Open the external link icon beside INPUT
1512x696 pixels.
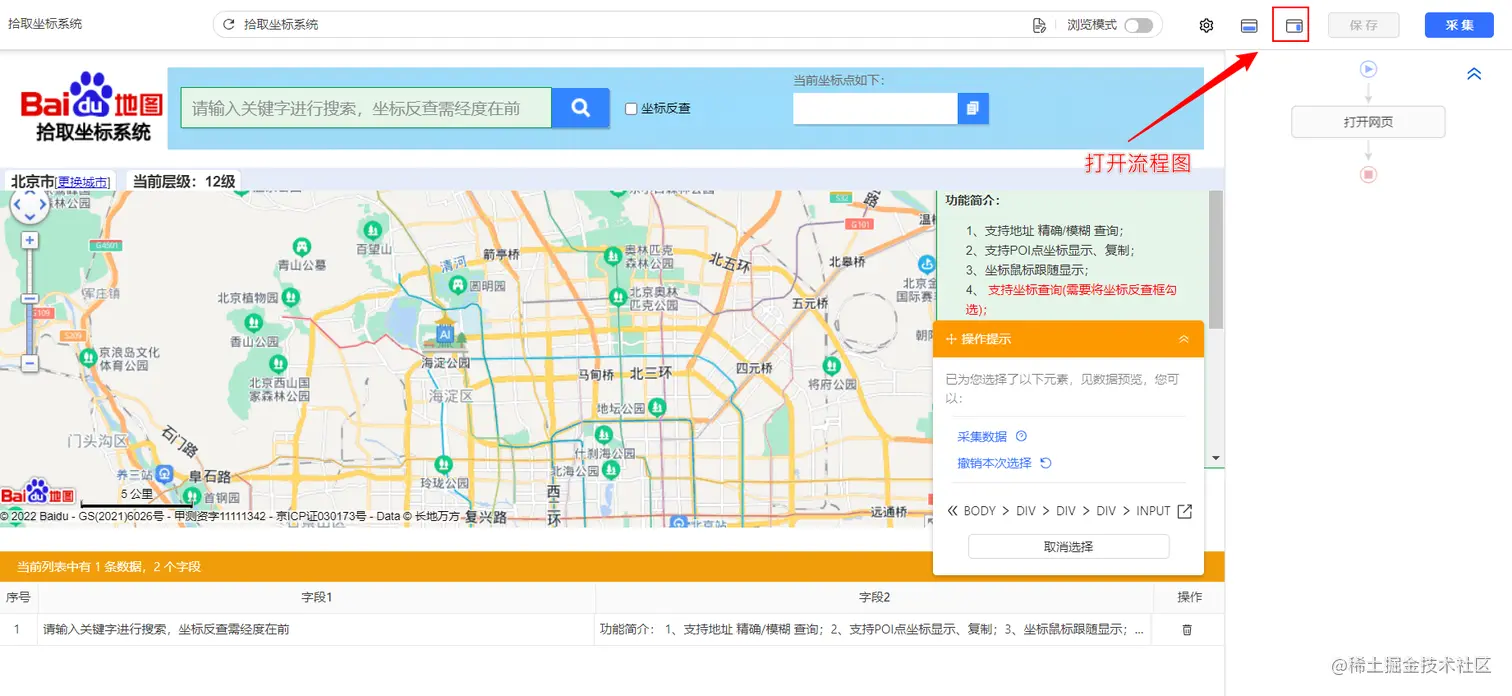(x=1185, y=511)
